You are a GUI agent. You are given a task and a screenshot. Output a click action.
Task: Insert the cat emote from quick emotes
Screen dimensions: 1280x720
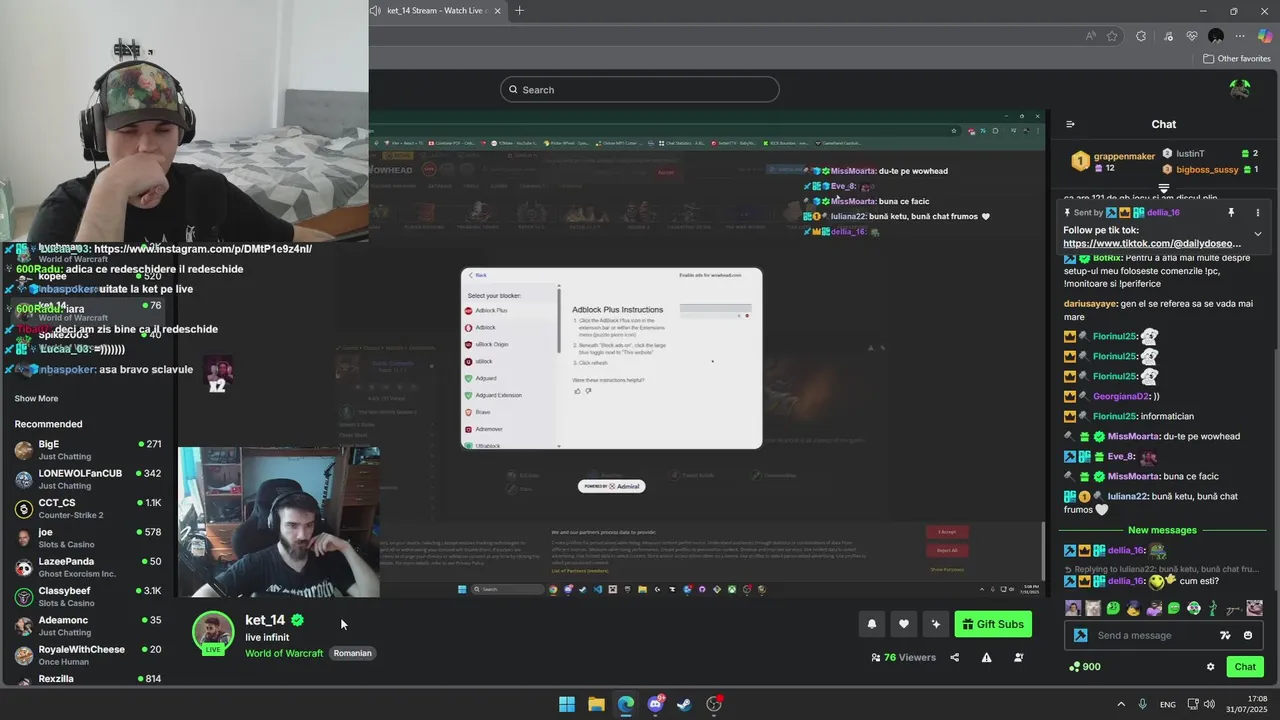1093,608
